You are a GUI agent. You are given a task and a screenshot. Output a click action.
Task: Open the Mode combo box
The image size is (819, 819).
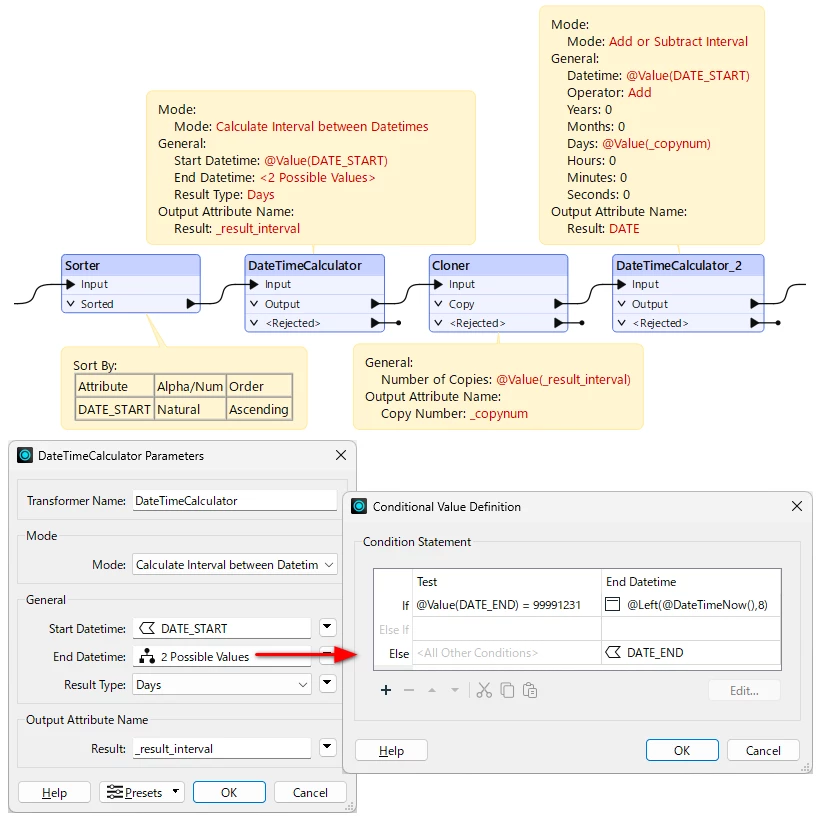click(235, 565)
